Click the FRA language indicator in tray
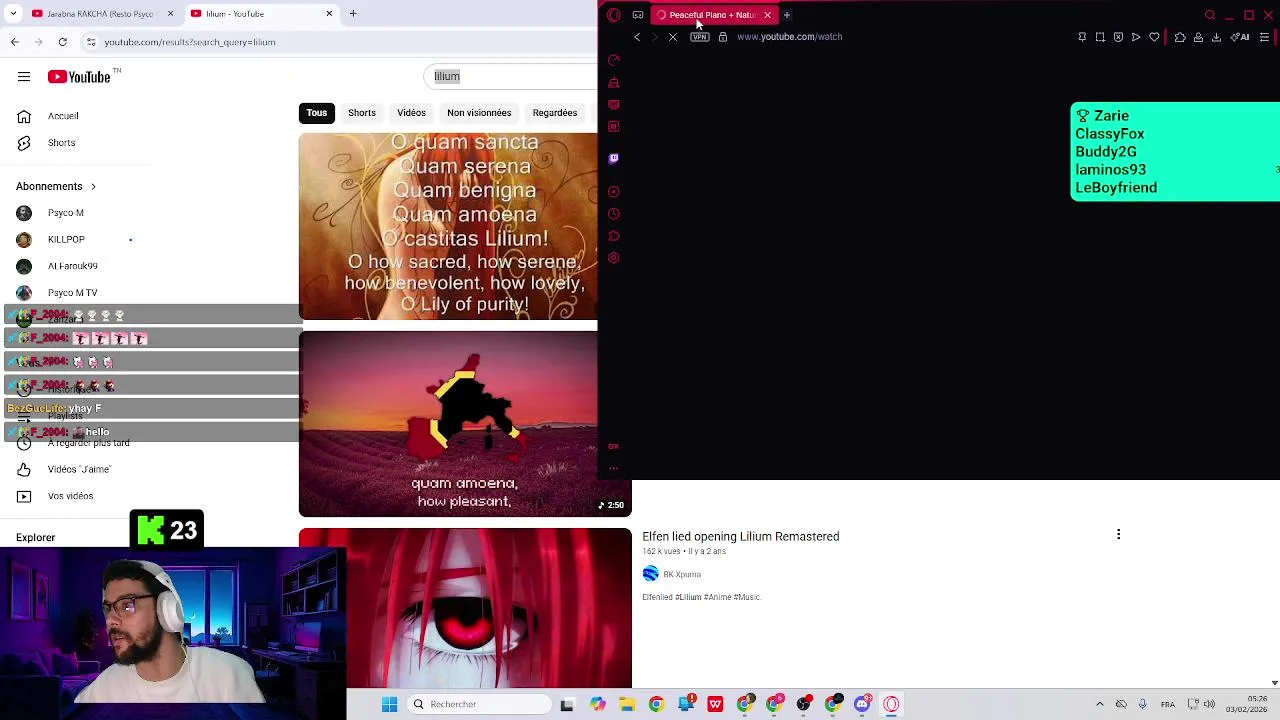This screenshot has width=1280, height=720. (x=1168, y=704)
